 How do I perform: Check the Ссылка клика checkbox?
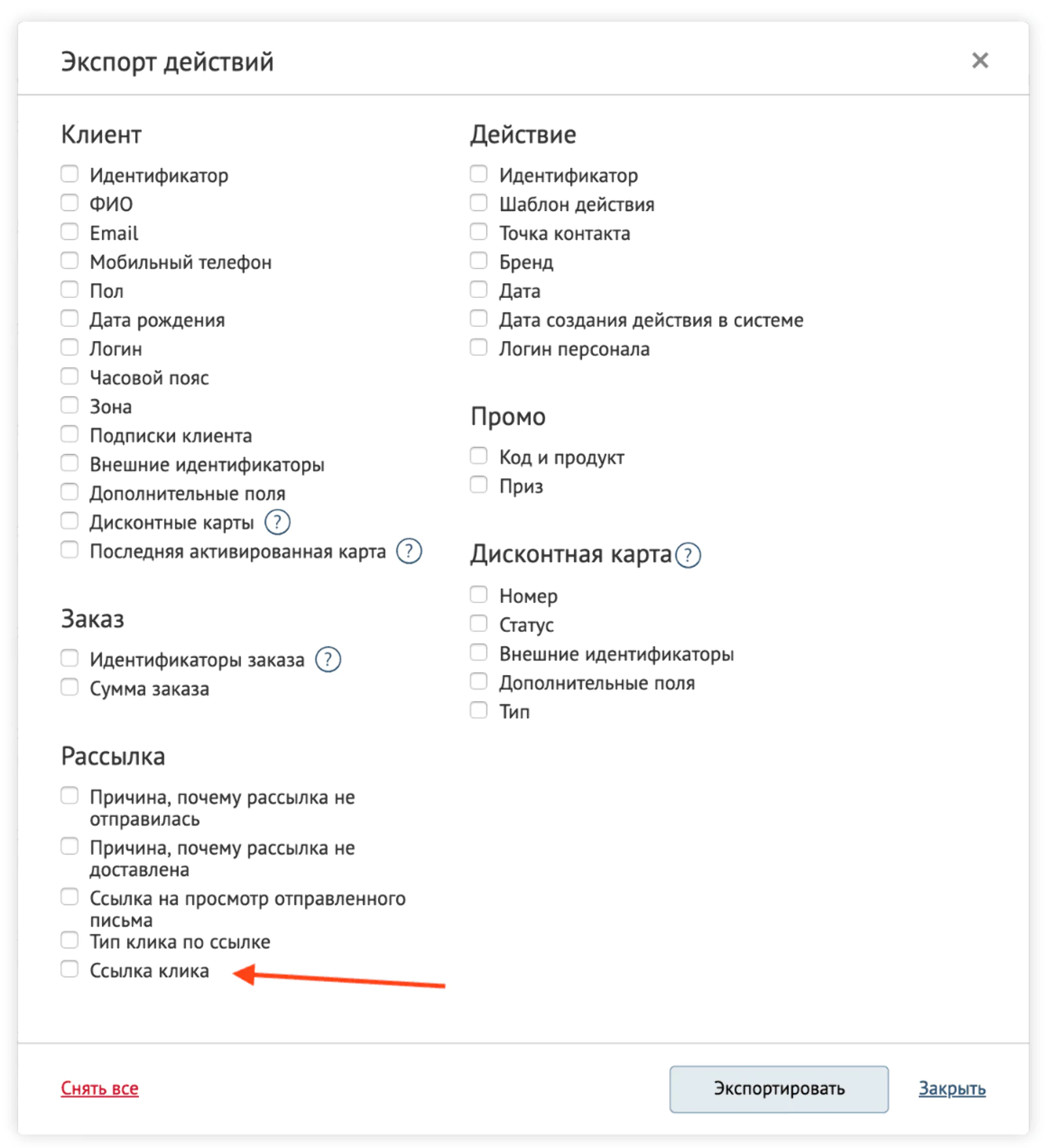click(70, 969)
